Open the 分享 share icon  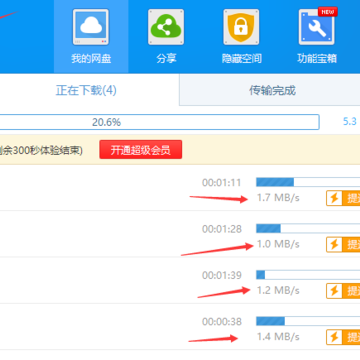[x=166, y=27]
